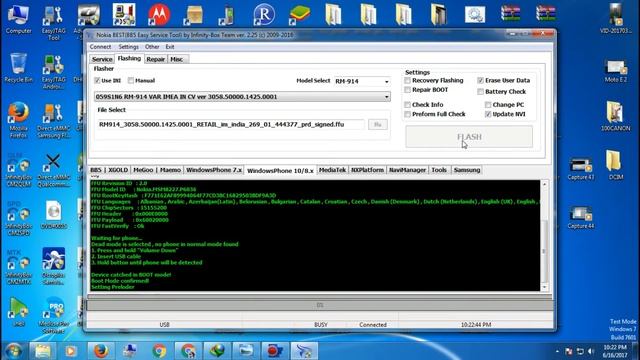This screenshot has width=640, height=360.
Task: Open the Model Select RM-914 dropdown
Action: (362, 81)
